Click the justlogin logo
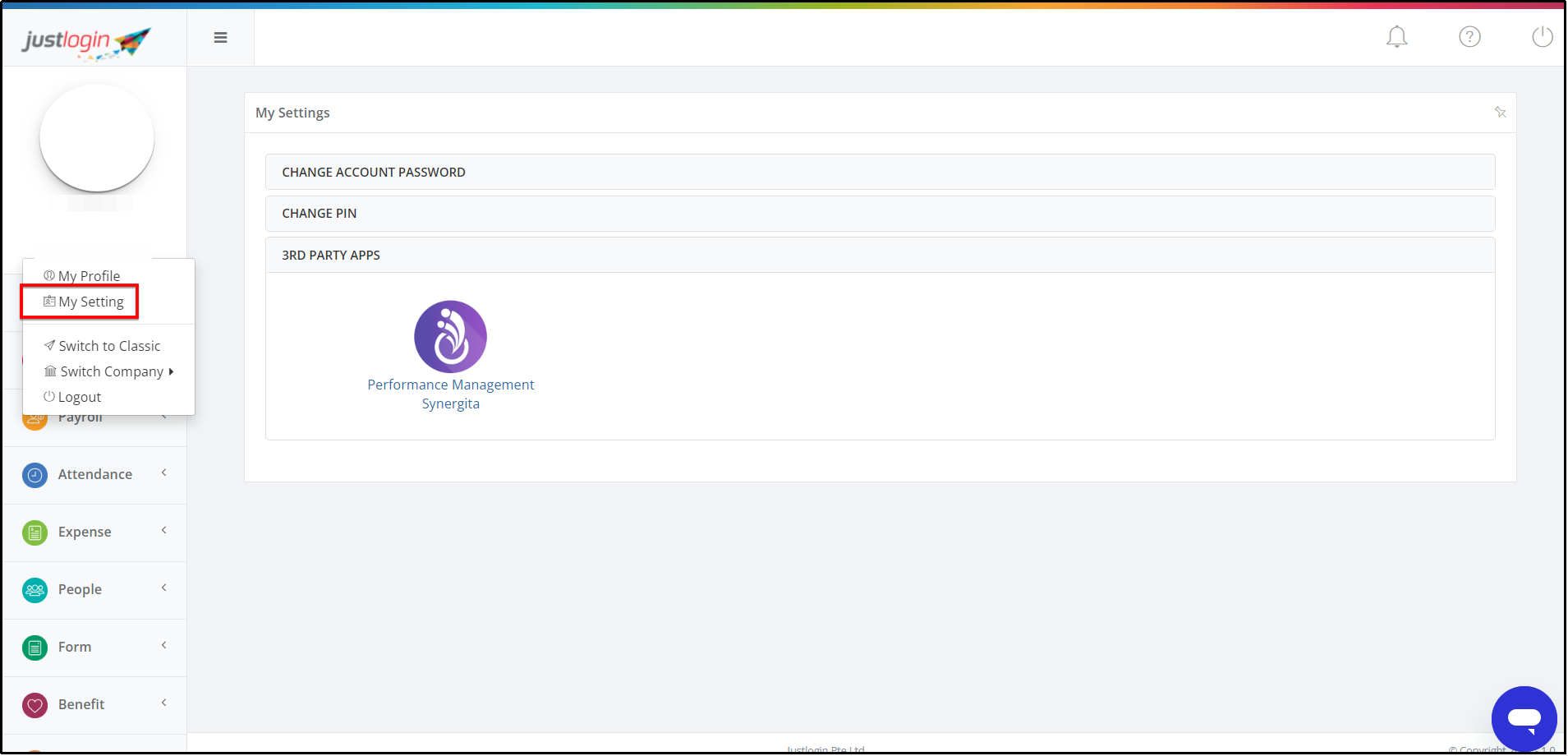The height and width of the screenshot is (756, 1568). (x=87, y=42)
